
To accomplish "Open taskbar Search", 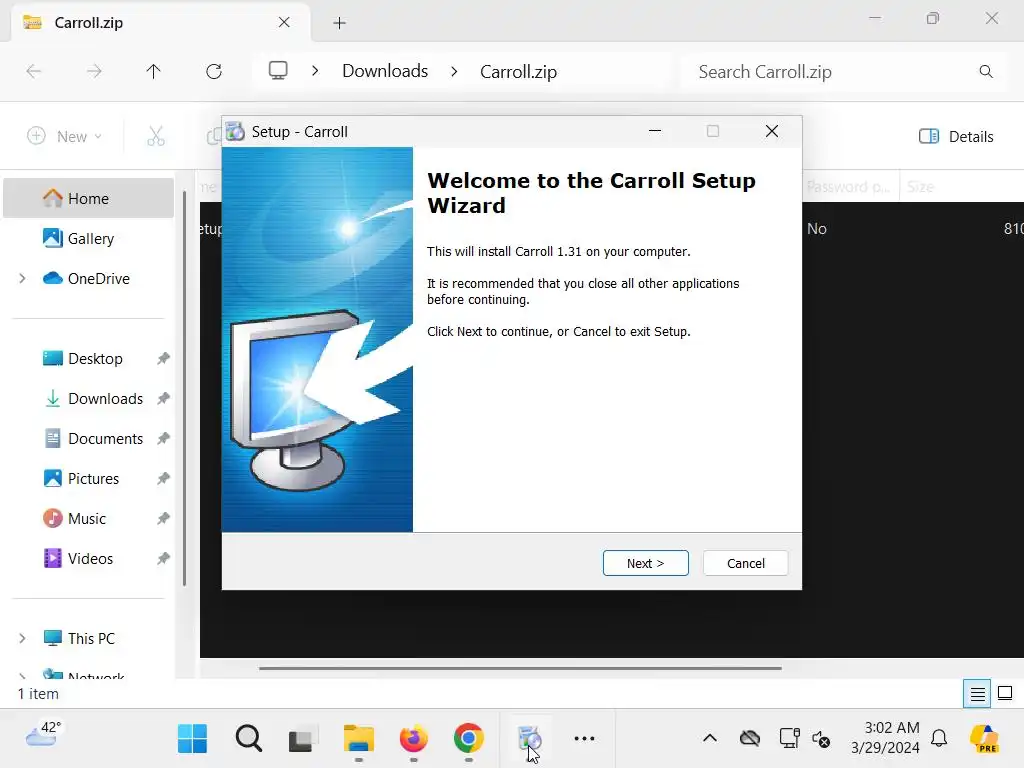I will [x=248, y=739].
